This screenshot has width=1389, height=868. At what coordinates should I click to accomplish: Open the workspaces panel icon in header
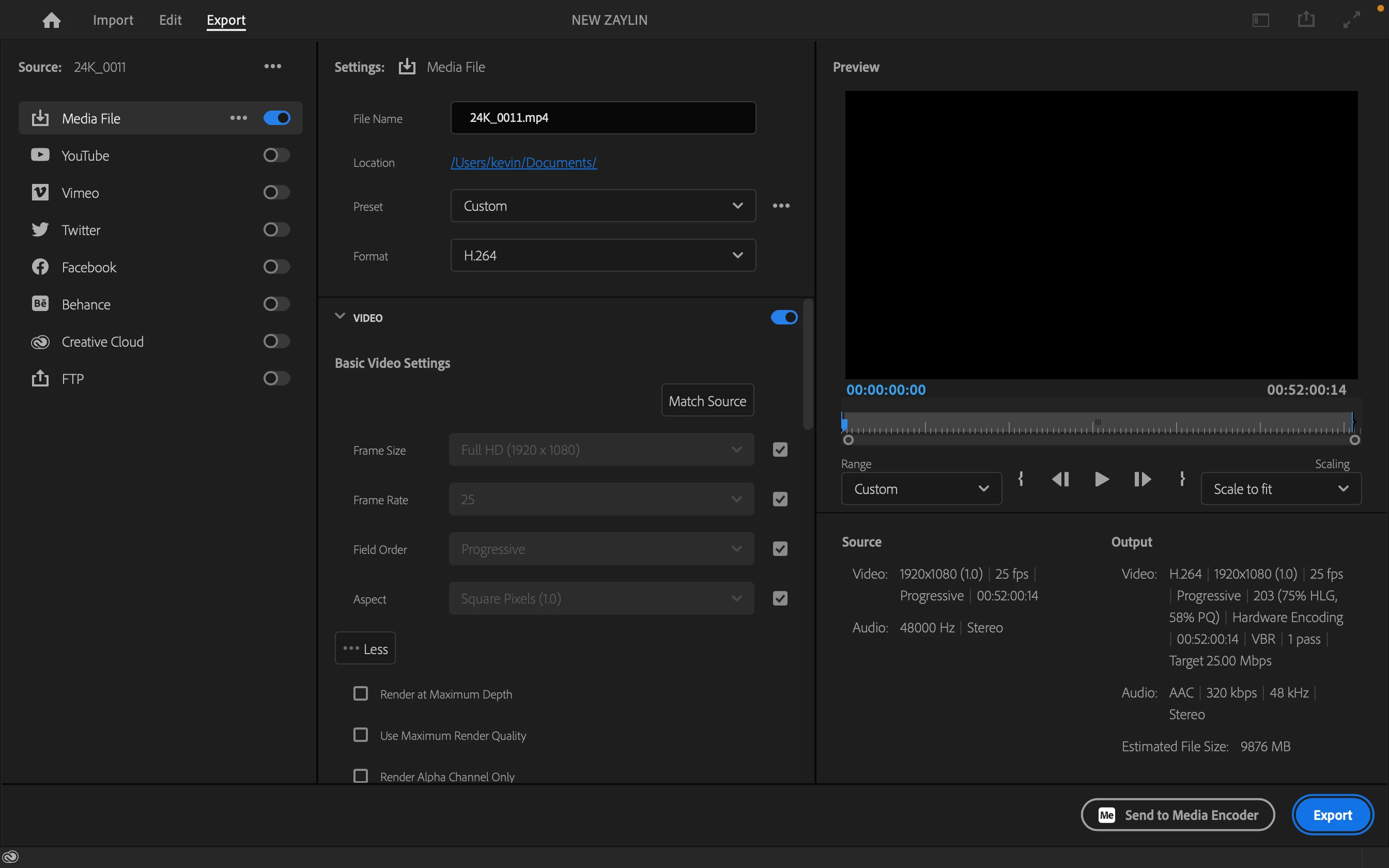[x=1260, y=20]
